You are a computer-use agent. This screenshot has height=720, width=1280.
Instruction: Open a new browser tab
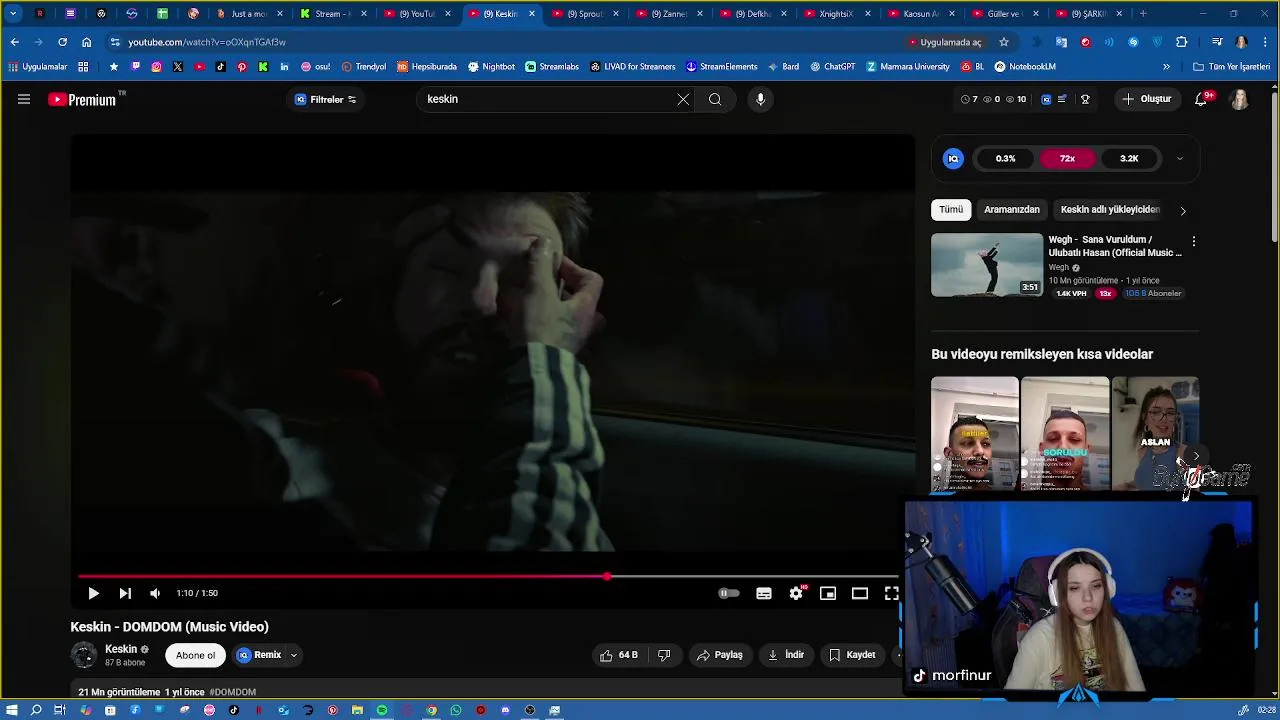[1144, 14]
